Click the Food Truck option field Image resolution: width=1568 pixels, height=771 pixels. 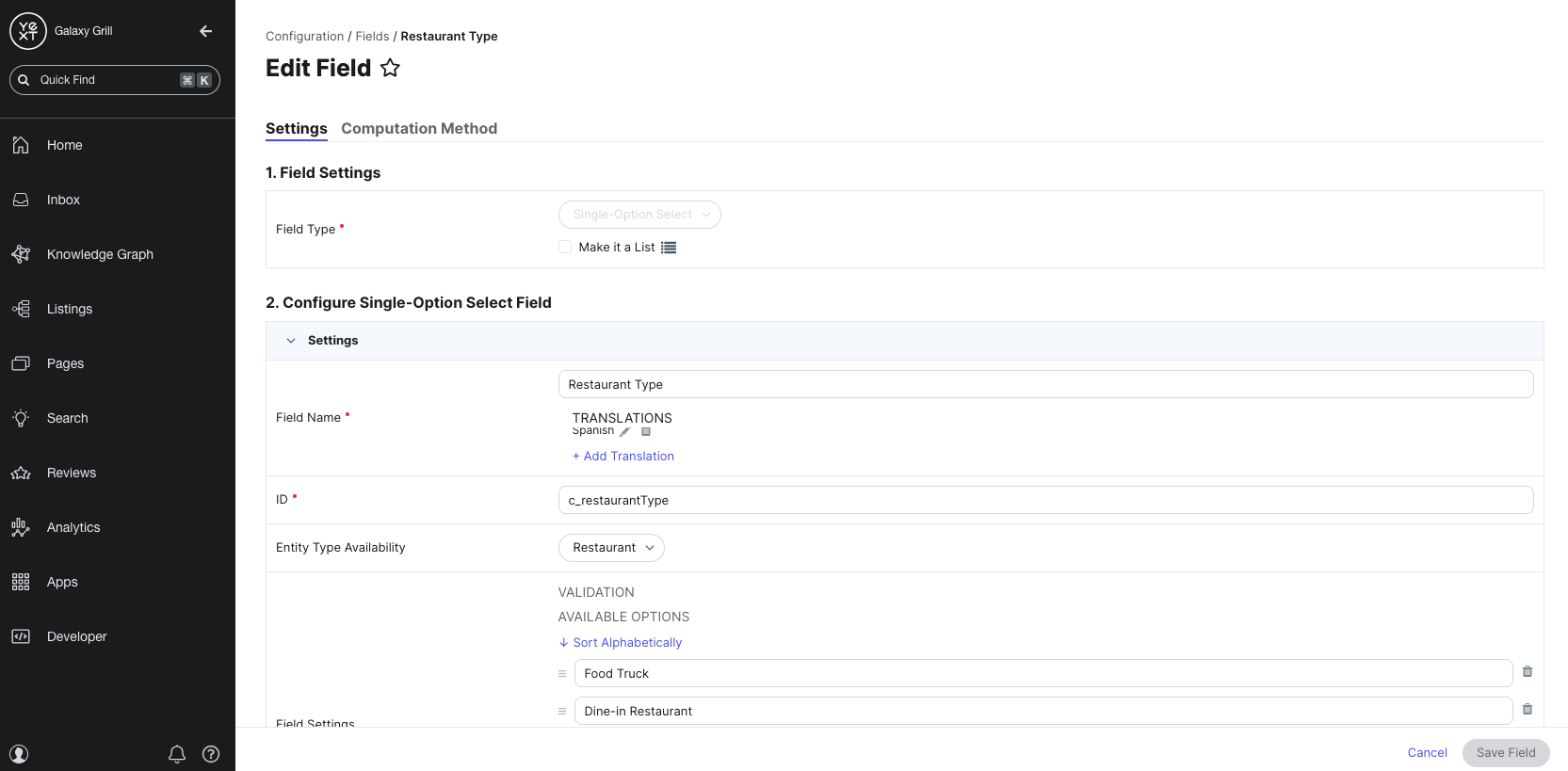[1043, 673]
